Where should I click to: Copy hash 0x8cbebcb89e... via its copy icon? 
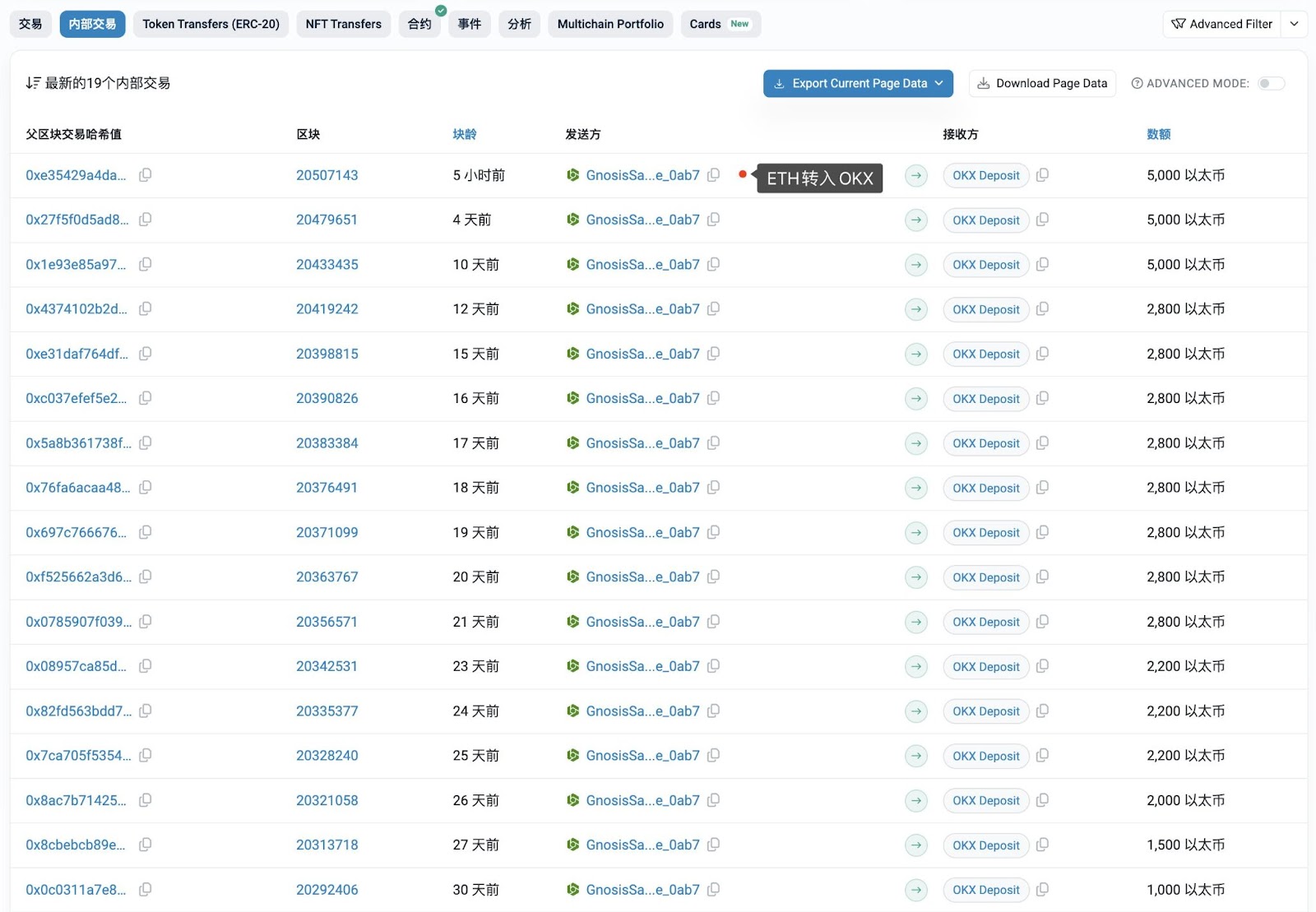(146, 845)
